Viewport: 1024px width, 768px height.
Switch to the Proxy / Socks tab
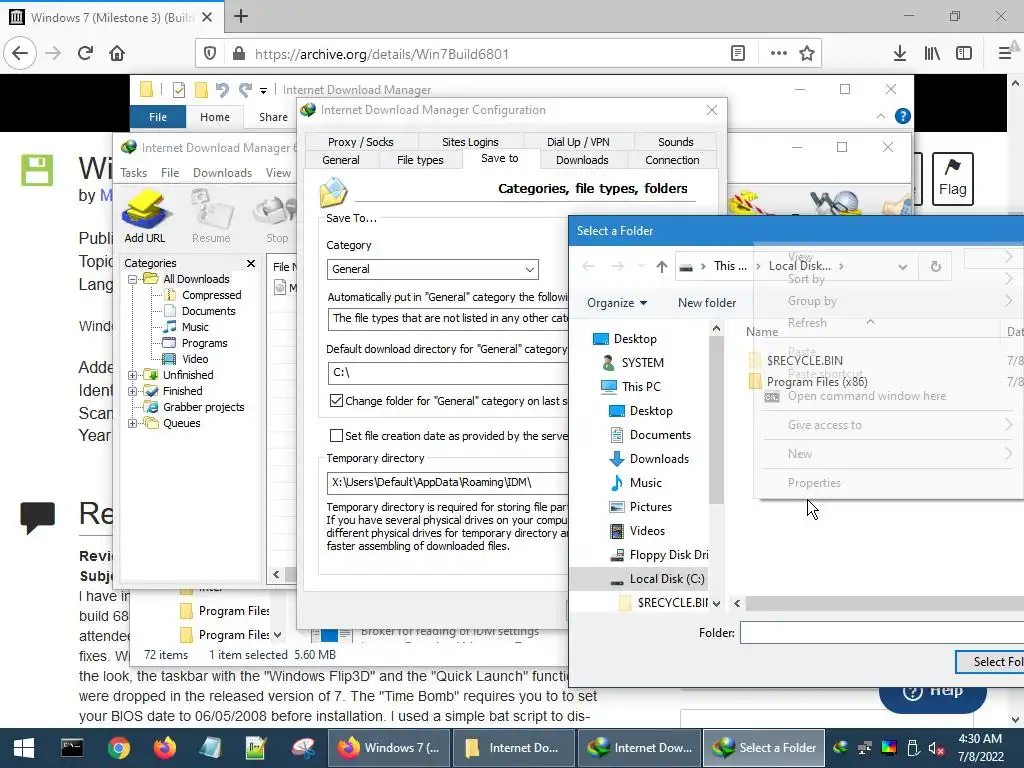(360, 142)
